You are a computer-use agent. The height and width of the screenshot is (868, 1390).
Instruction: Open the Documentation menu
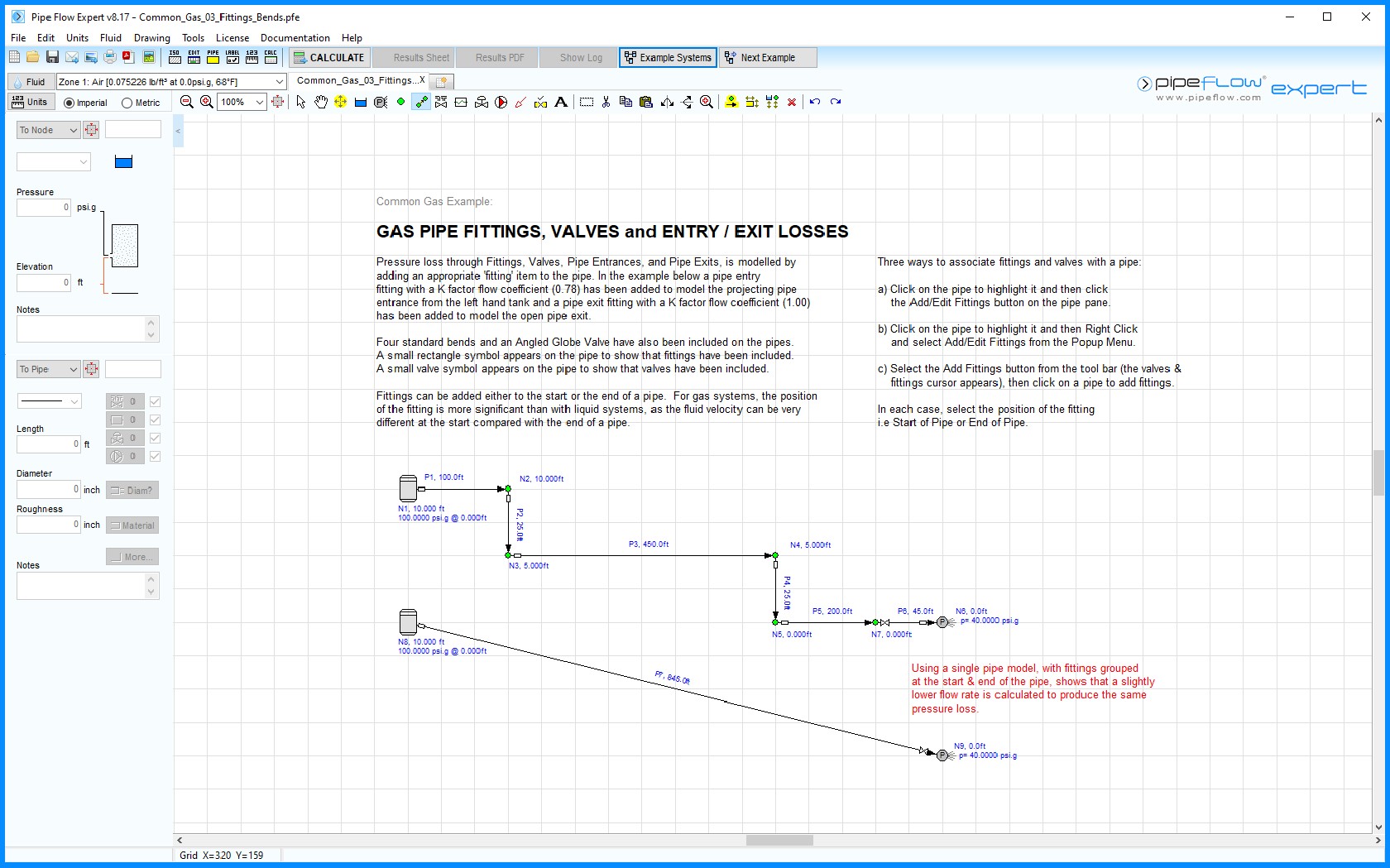295,38
